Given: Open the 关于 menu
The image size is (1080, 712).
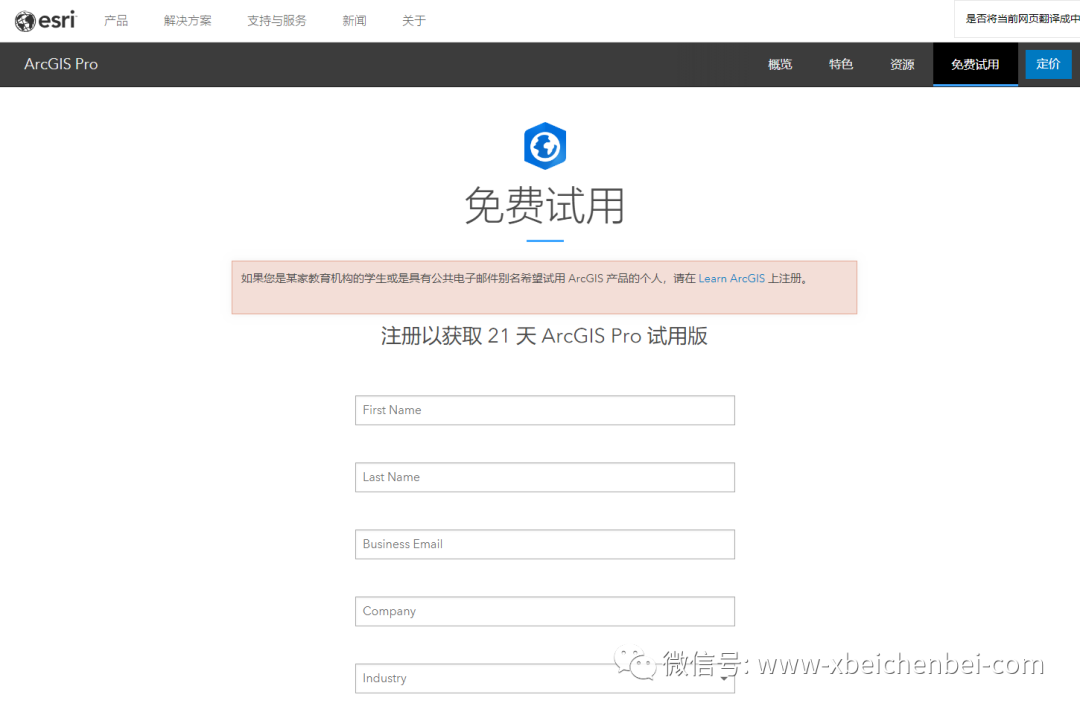Looking at the screenshot, I should pos(413,20).
